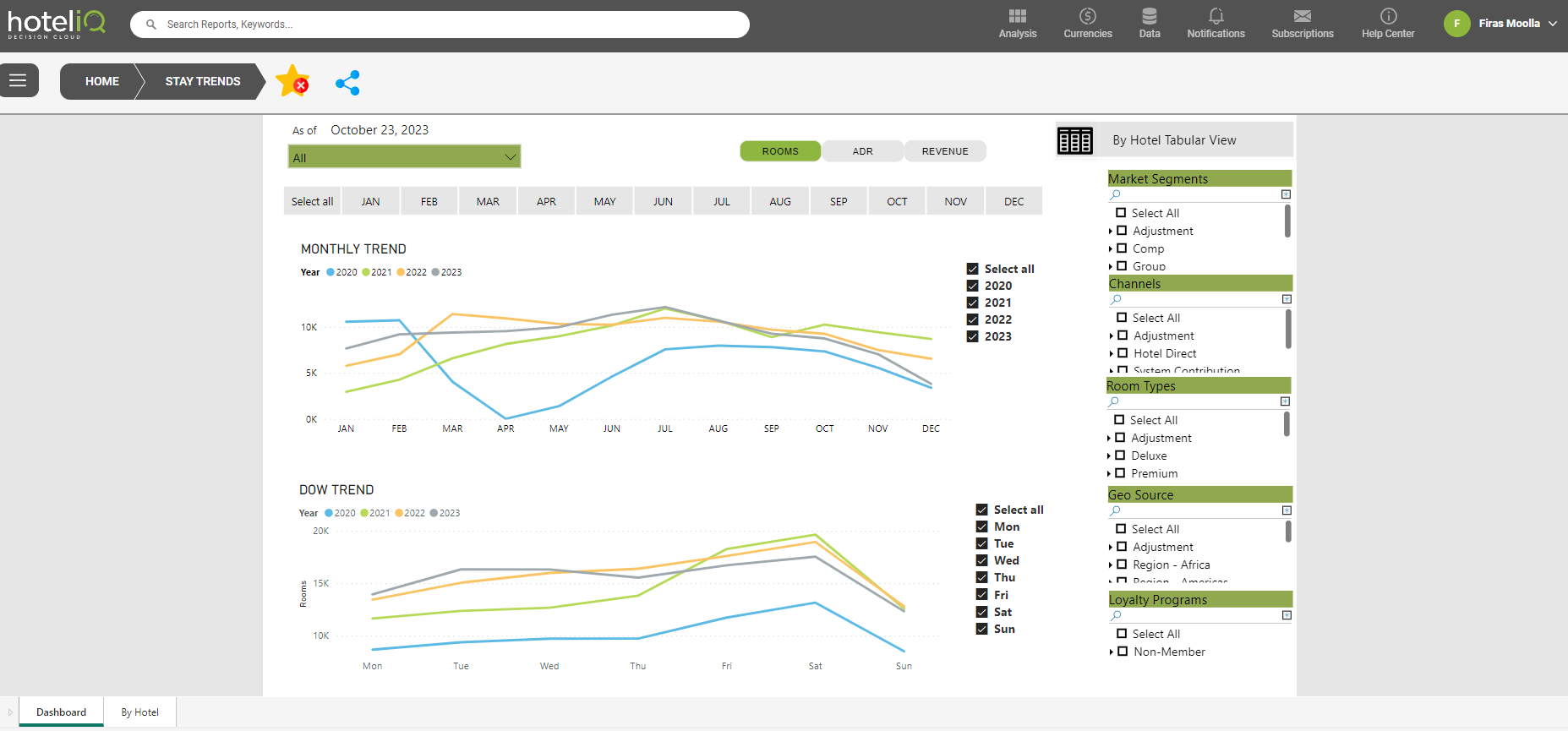Screen dimensions: 1568x731
Task: Uncheck the 2020 year checkbox
Action: (973, 286)
